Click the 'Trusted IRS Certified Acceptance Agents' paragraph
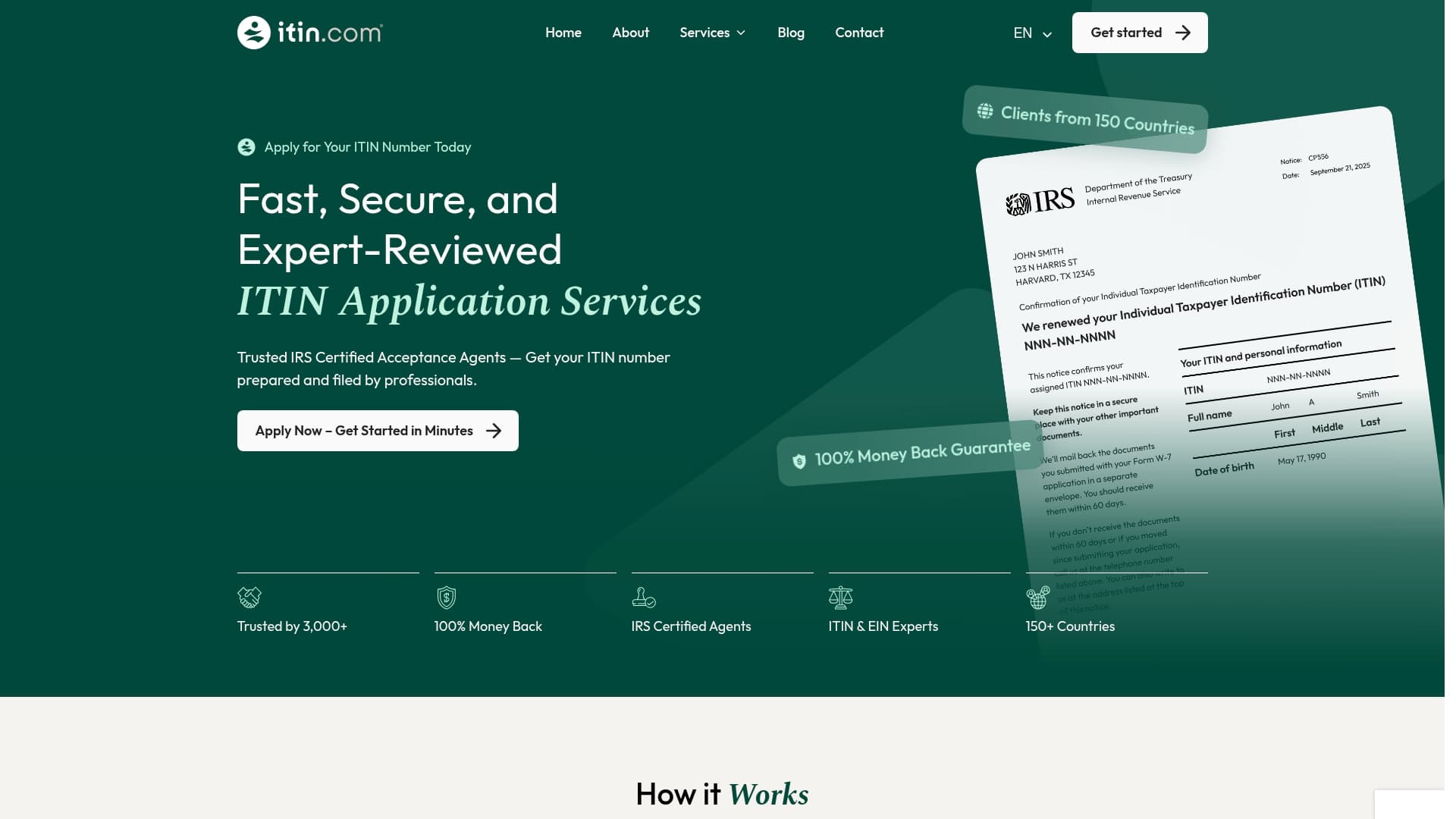 pos(453,369)
